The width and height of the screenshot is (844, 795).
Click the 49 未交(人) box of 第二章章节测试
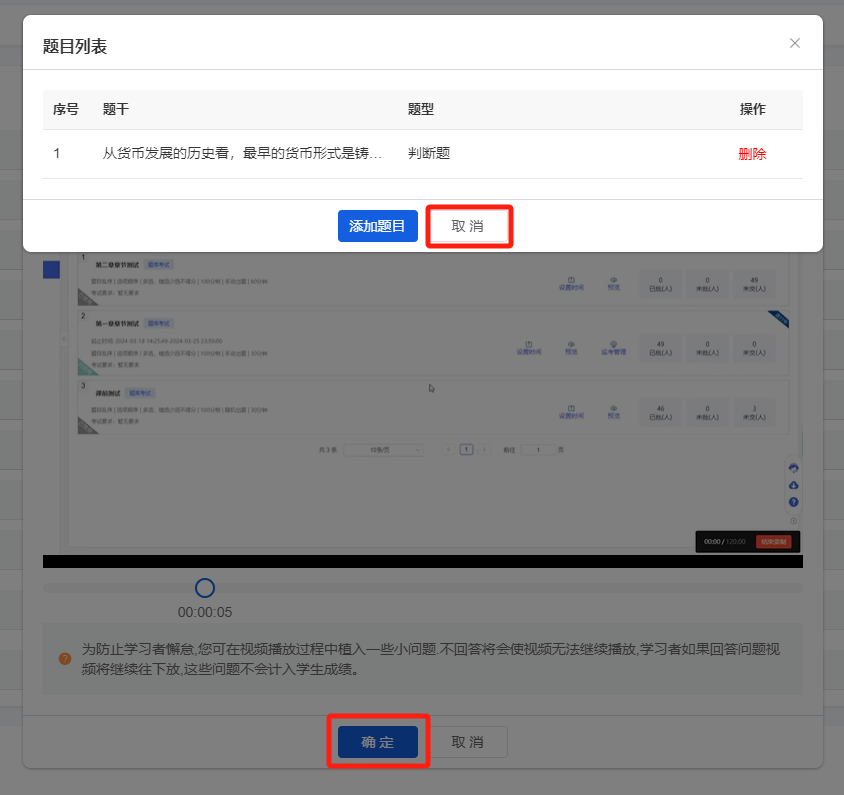click(x=754, y=284)
